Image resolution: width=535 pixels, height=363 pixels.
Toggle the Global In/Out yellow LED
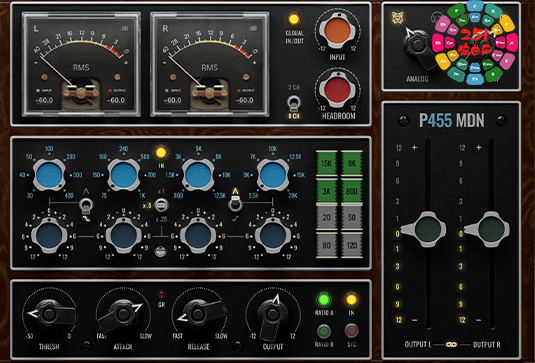[x=293, y=19]
